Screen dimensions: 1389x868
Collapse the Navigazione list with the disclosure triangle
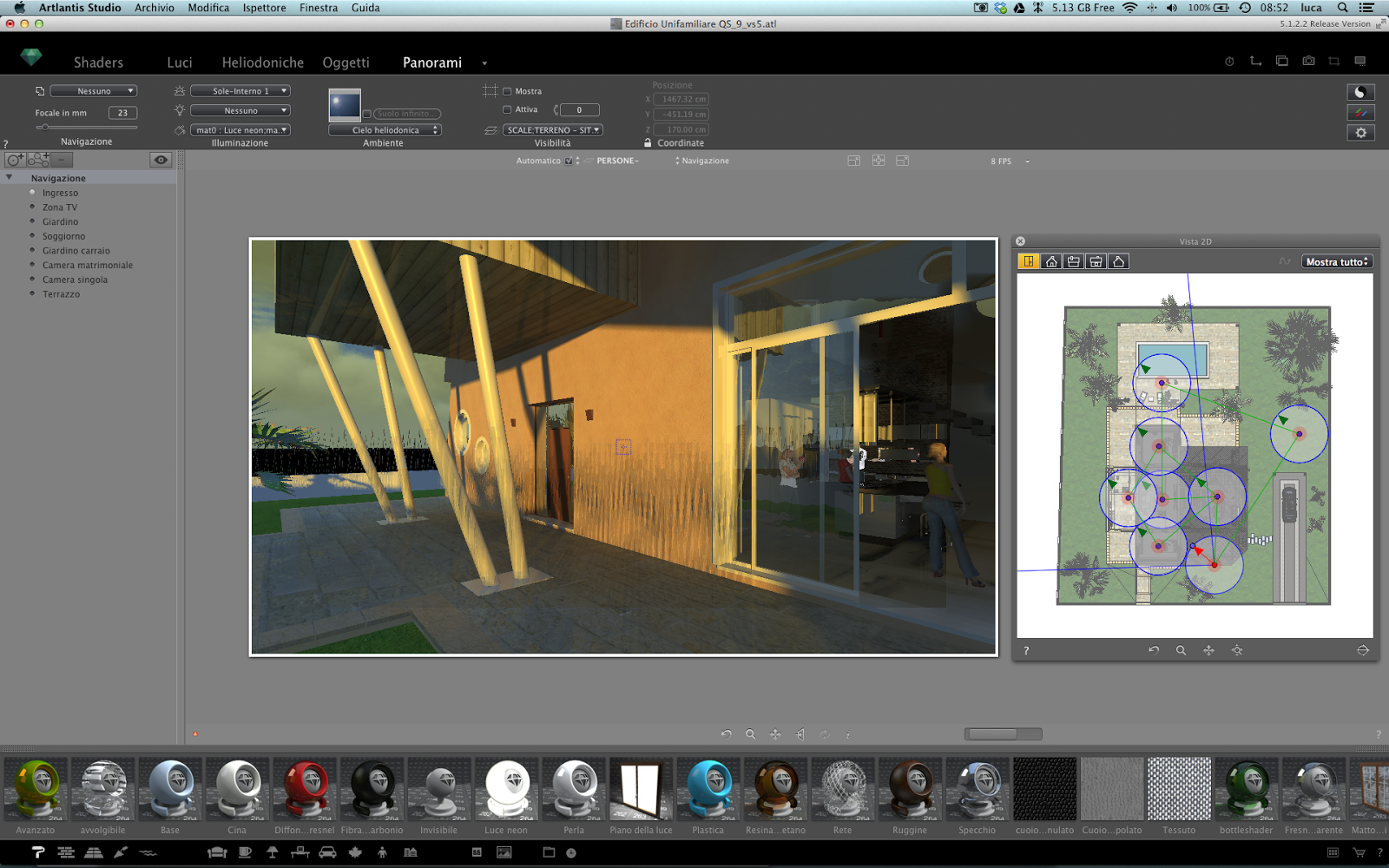point(10,177)
